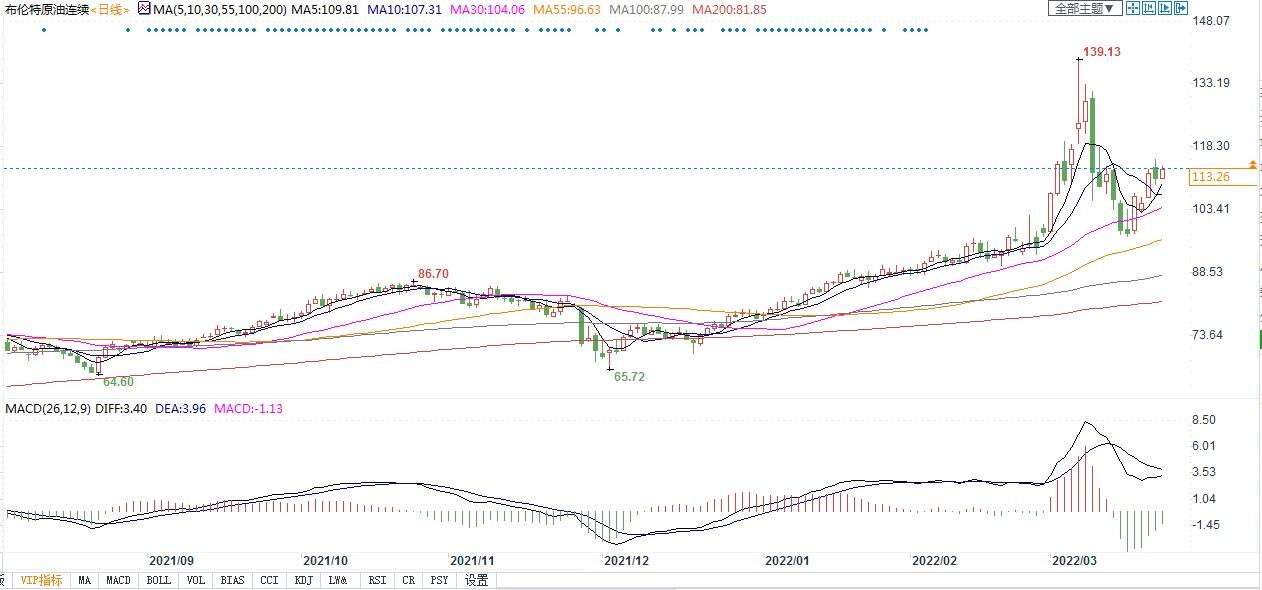
Task: Select the RSI indicator tab
Action: [x=377, y=580]
